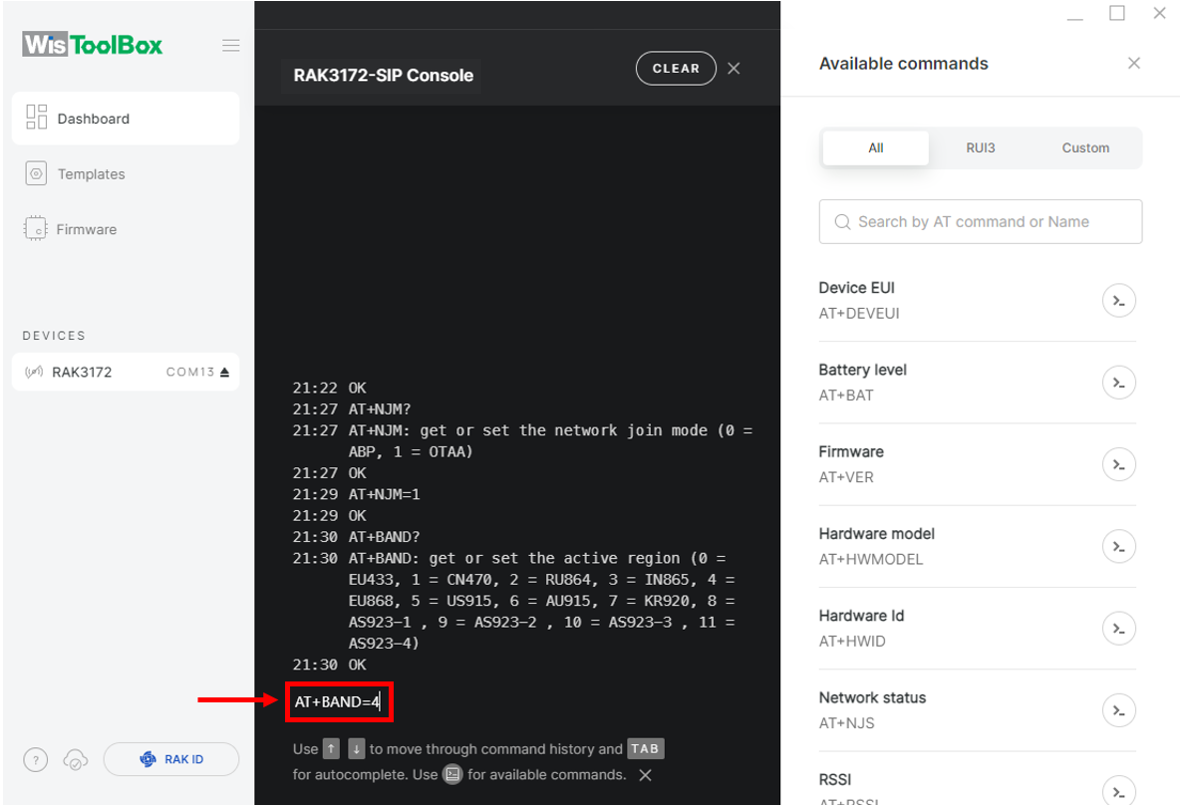Click the Dashboard grid icon
The image size is (1186, 807).
click(x=36, y=117)
